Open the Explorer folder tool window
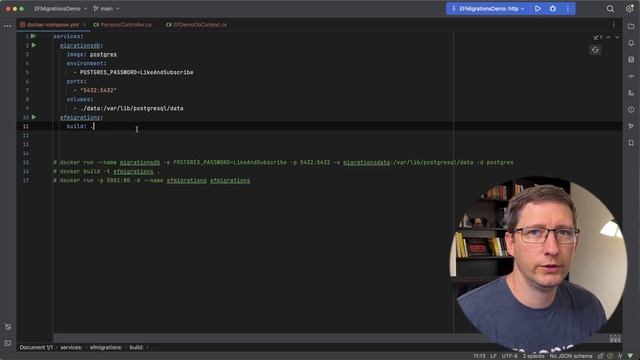640x360 pixels. point(631,27)
